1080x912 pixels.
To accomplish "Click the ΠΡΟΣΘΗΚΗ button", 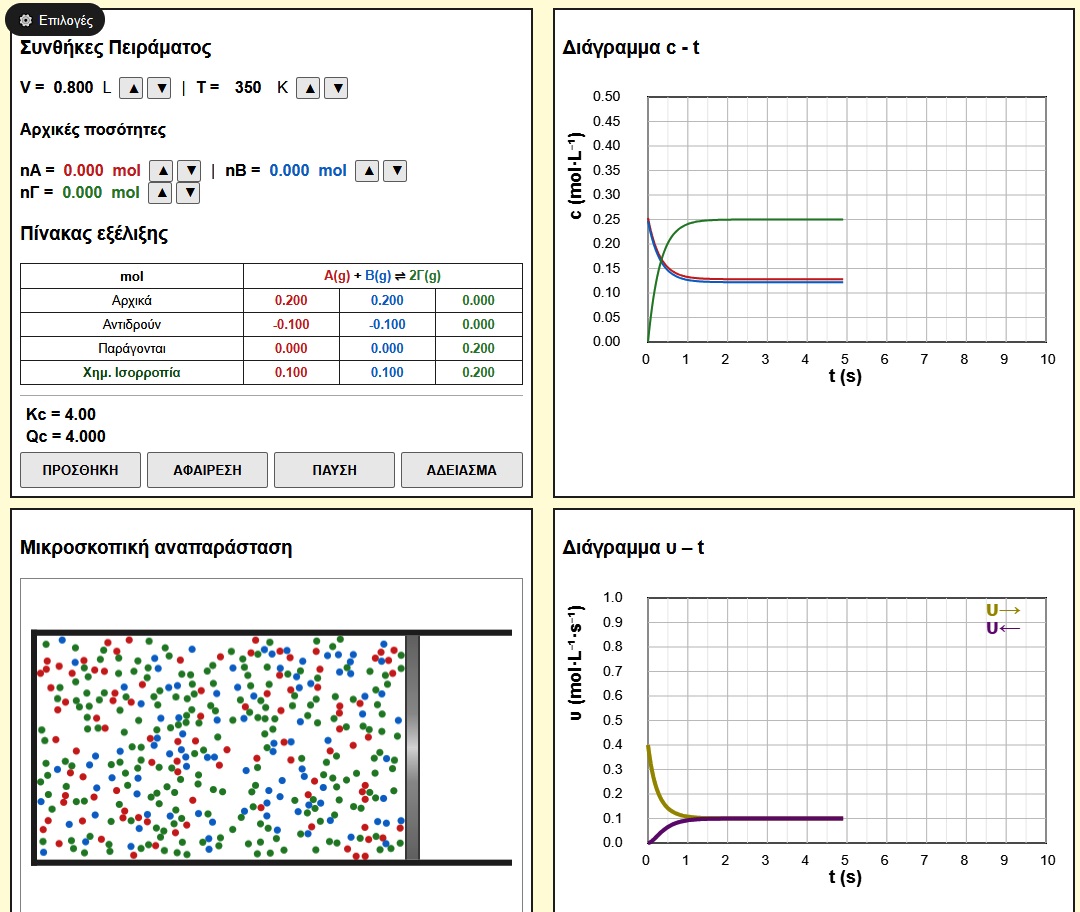I will tap(80, 470).
